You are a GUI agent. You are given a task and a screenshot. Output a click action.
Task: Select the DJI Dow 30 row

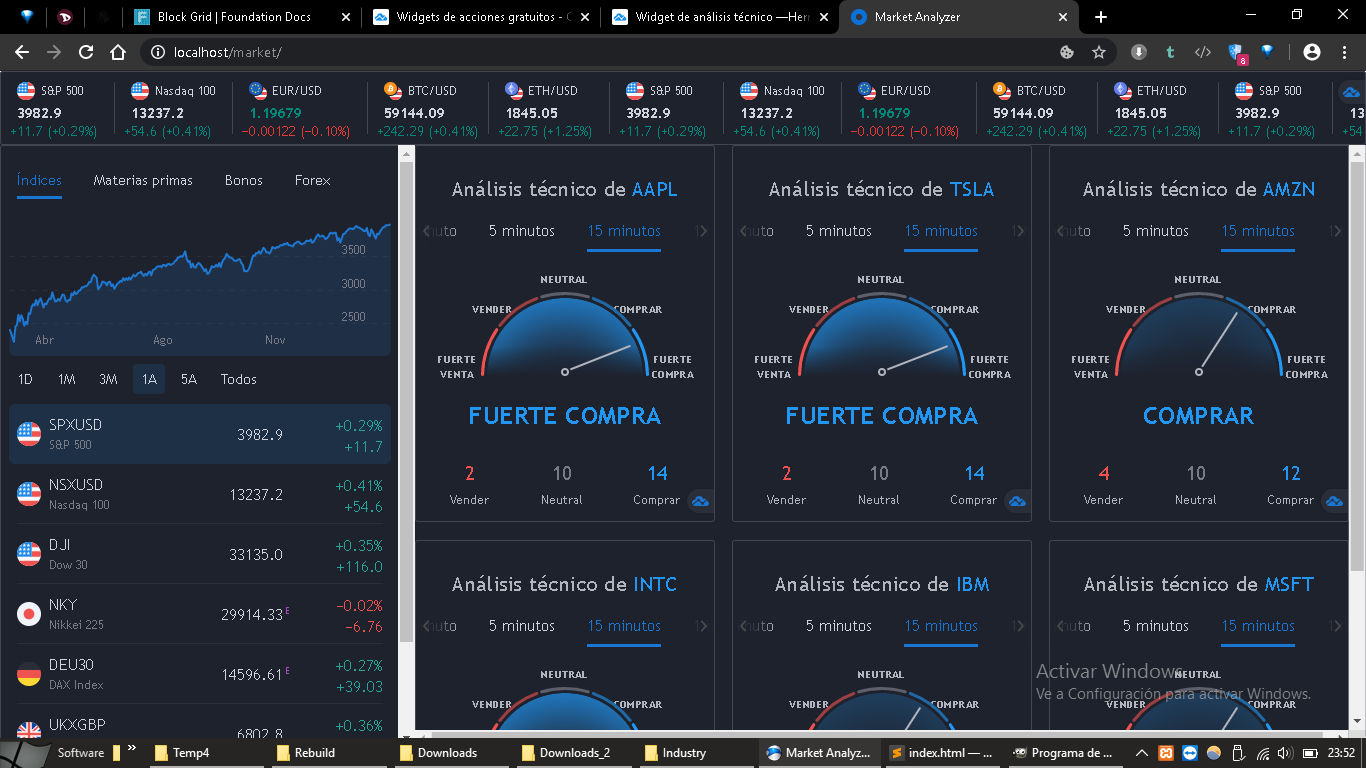point(200,554)
